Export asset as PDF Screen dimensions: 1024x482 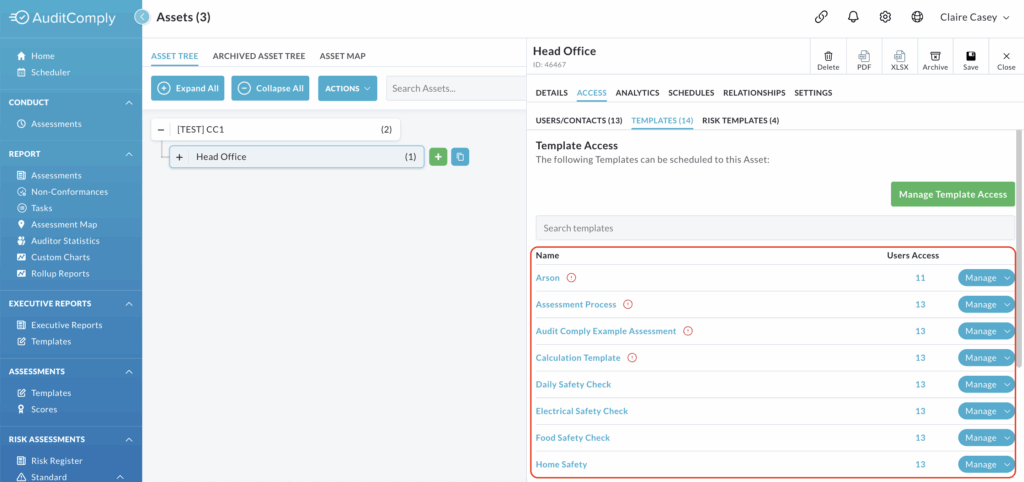863,58
